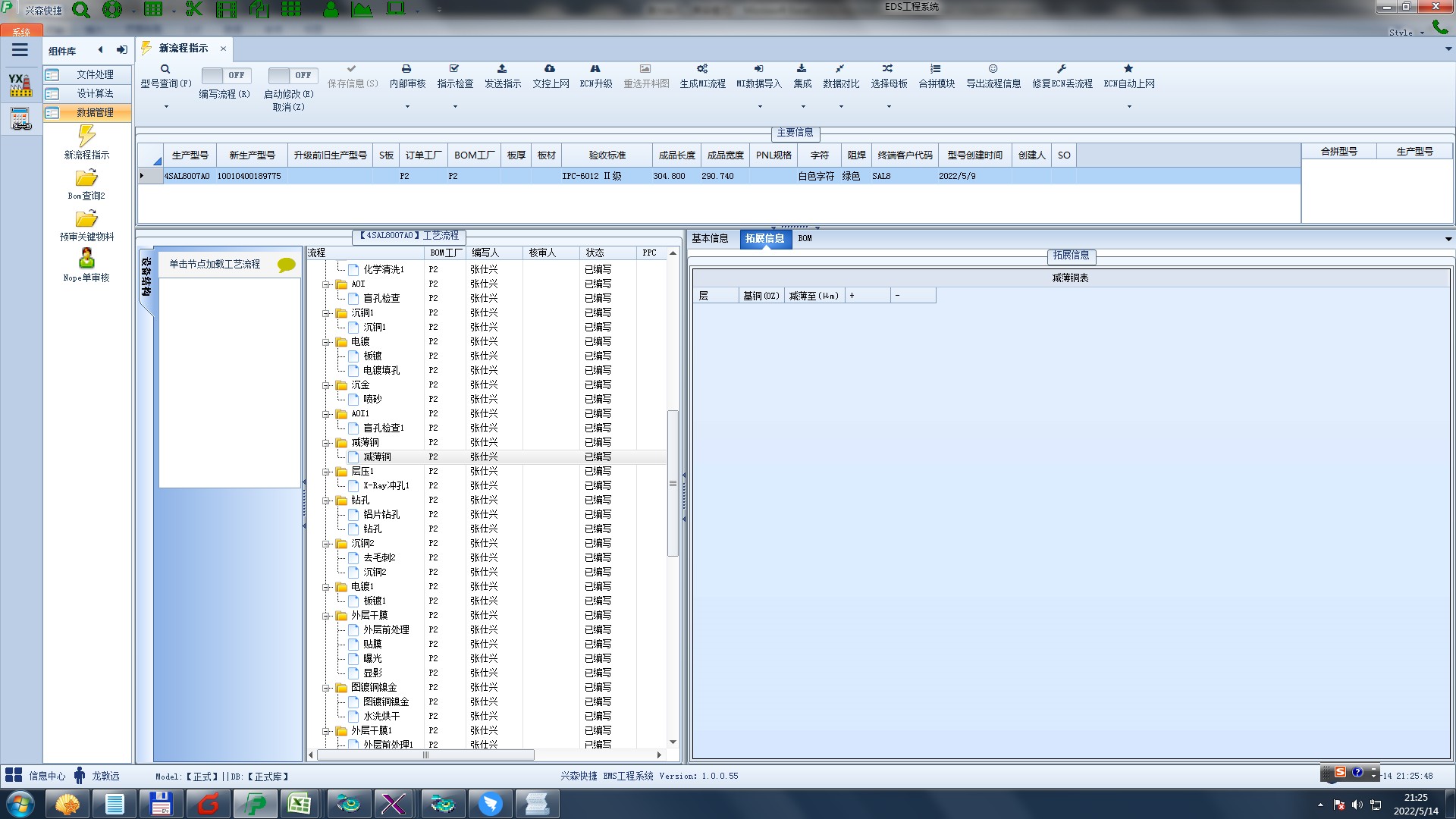Image resolution: width=1456 pixels, height=819 pixels.
Task: Collapse the 外层干膜 tree folder
Action: click(x=326, y=616)
